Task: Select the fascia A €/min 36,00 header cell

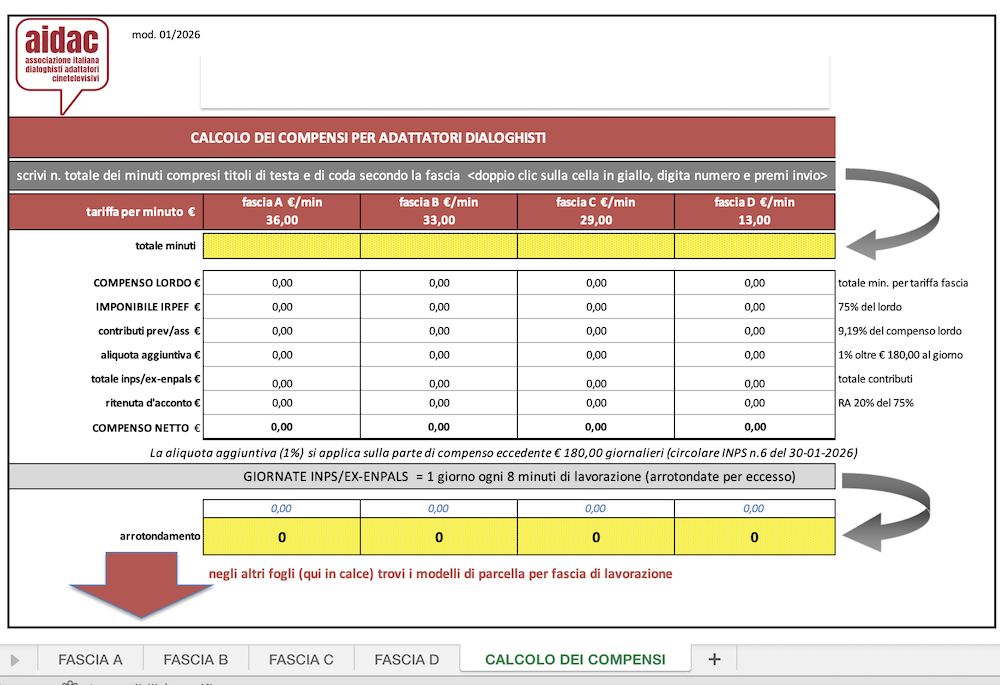Action: 282,212
